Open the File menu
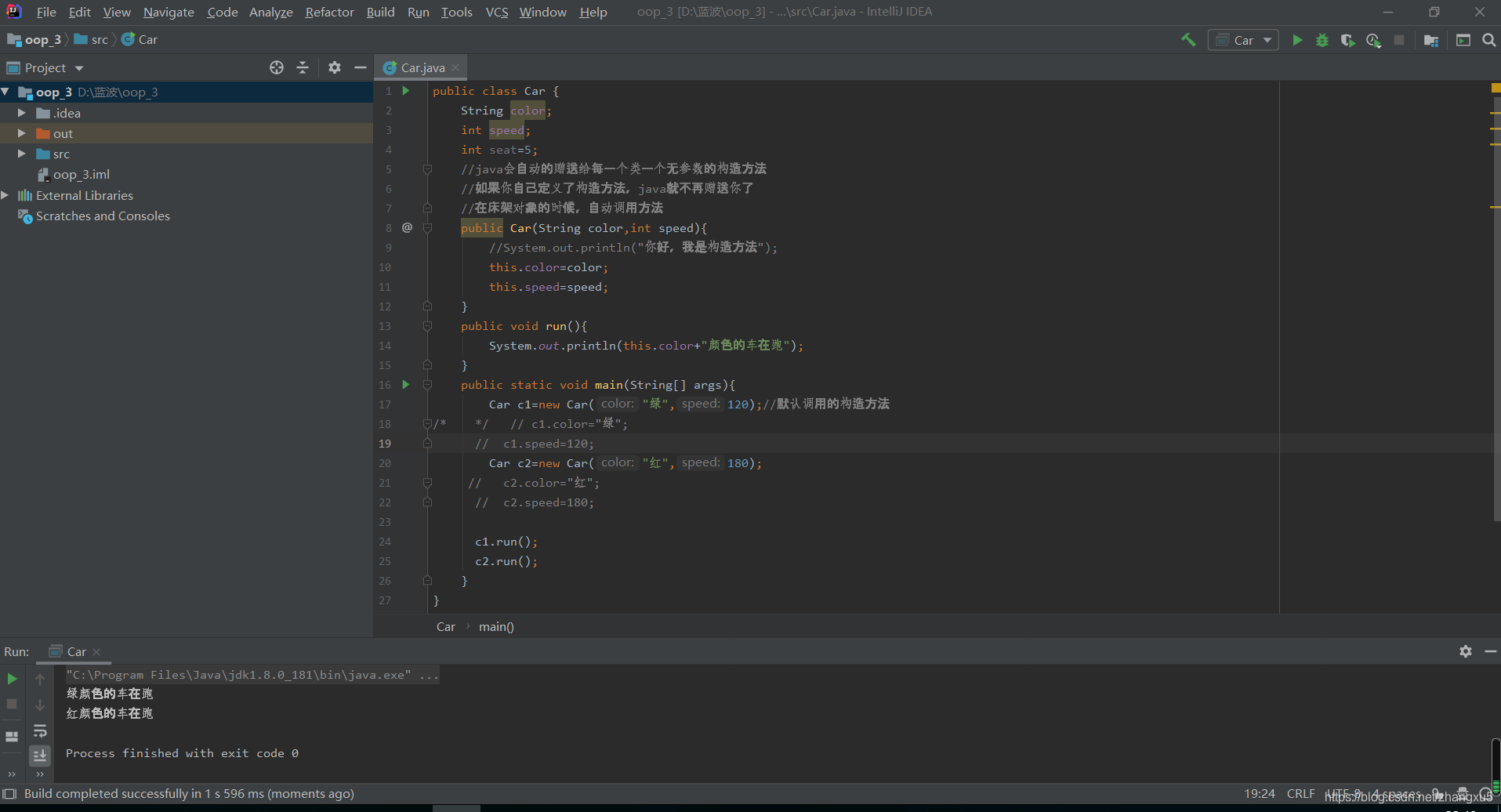Screen dimensions: 1501x812 pos(46,12)
